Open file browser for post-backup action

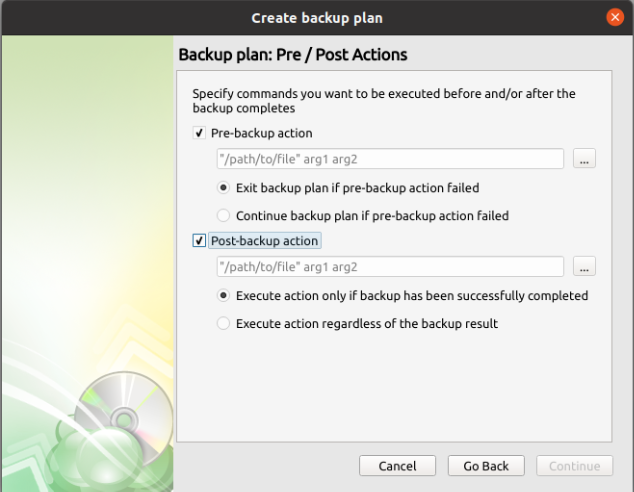585,267
